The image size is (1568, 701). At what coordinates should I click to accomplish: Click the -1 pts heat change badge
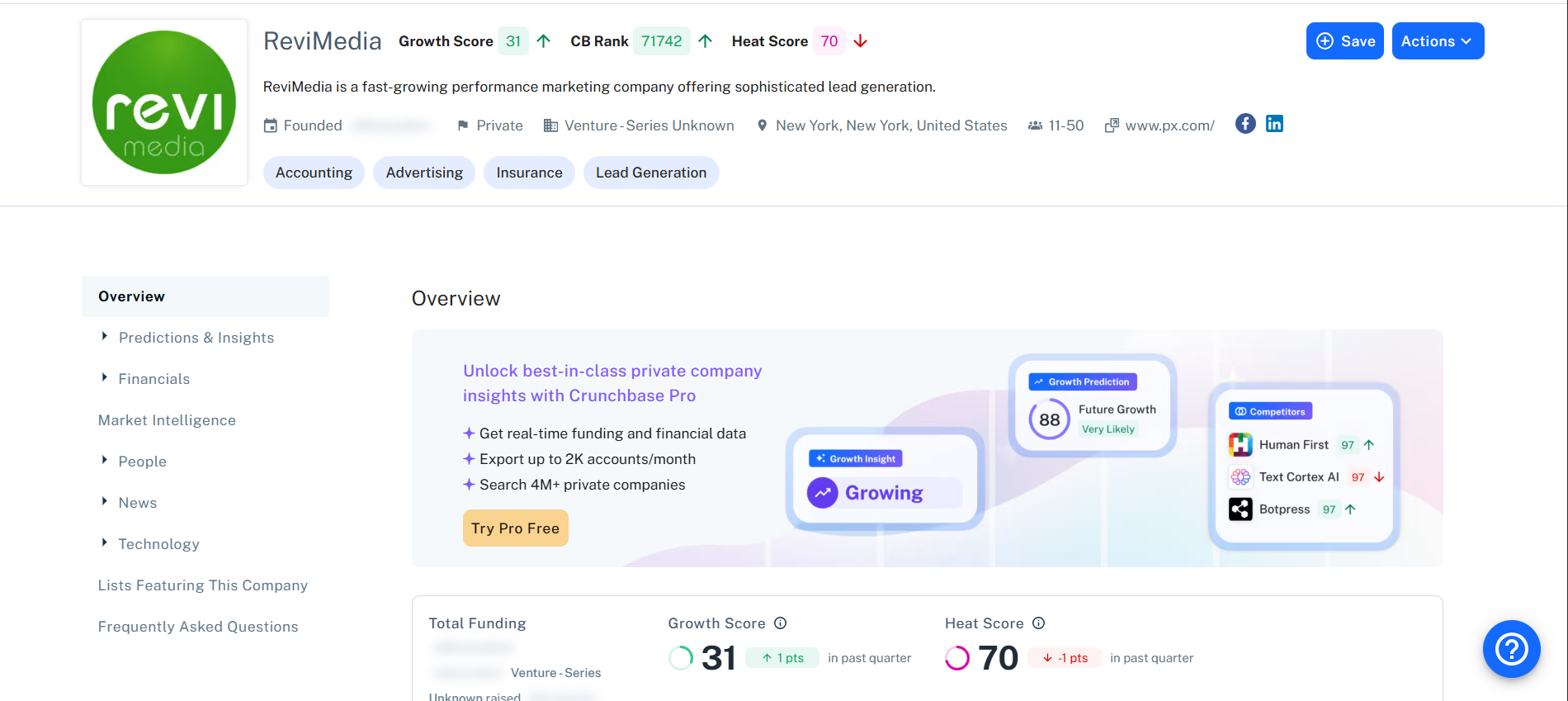1065,658
